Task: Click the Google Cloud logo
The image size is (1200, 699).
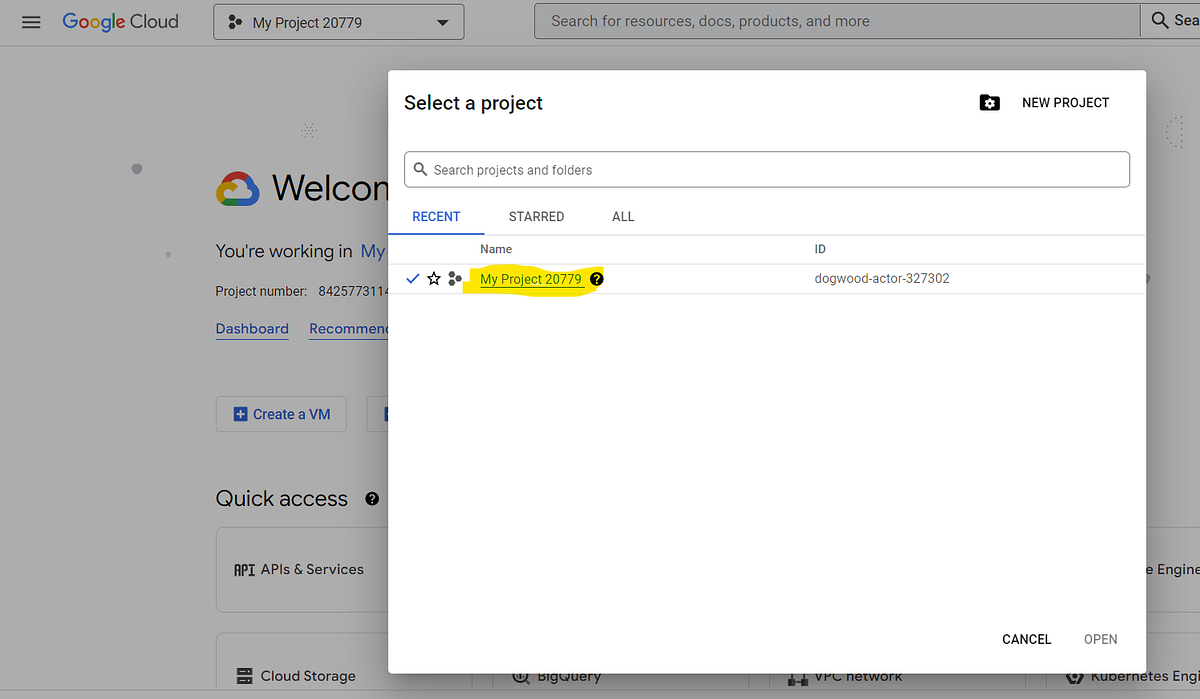Action: [x=120, y=21]
